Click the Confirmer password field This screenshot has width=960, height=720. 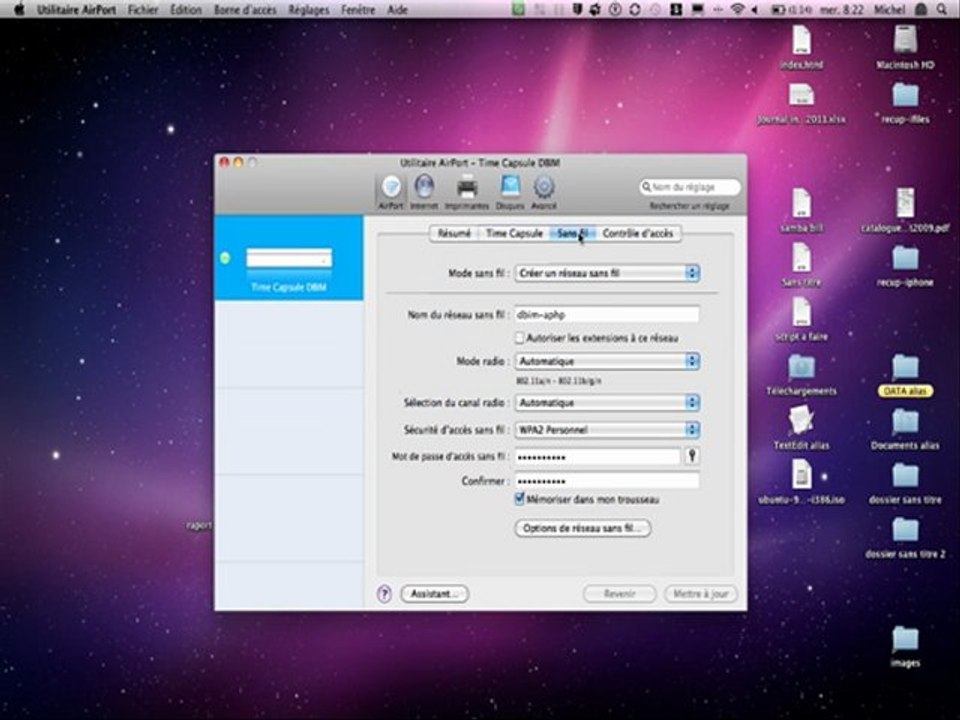[x=607, y=481]
